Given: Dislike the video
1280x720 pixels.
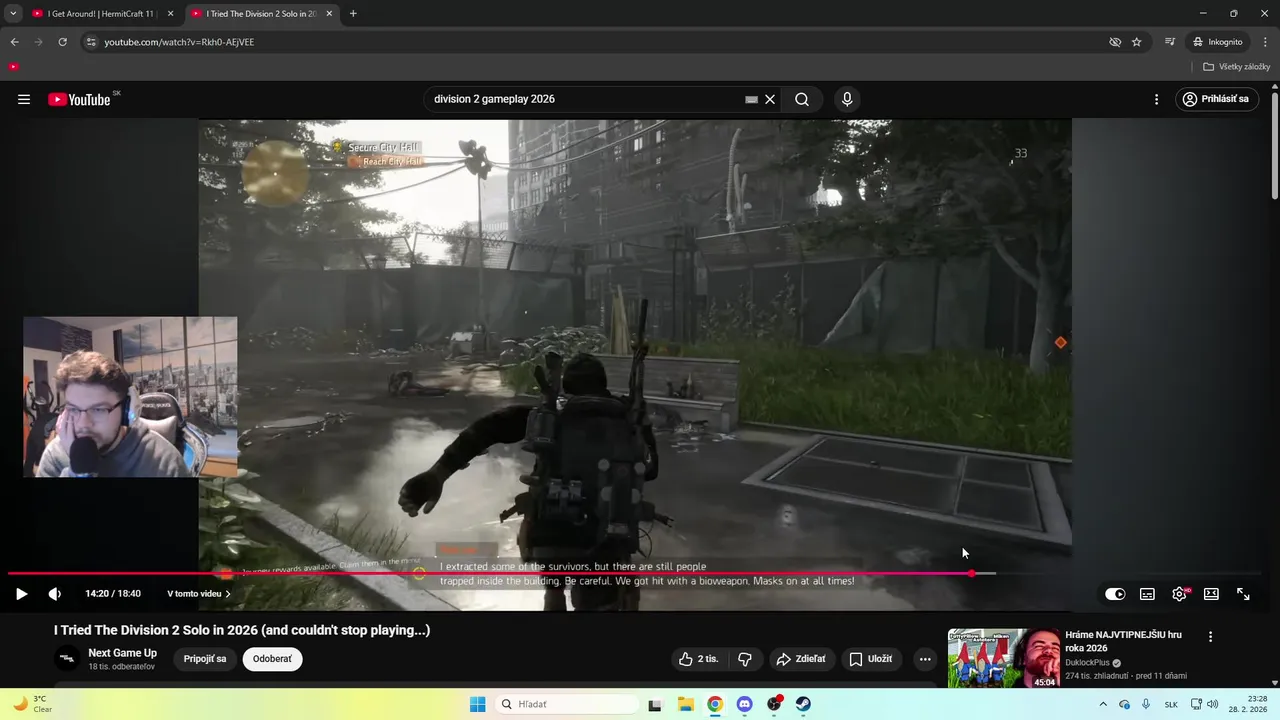Looking at the screenshot, I should point(745,659).
